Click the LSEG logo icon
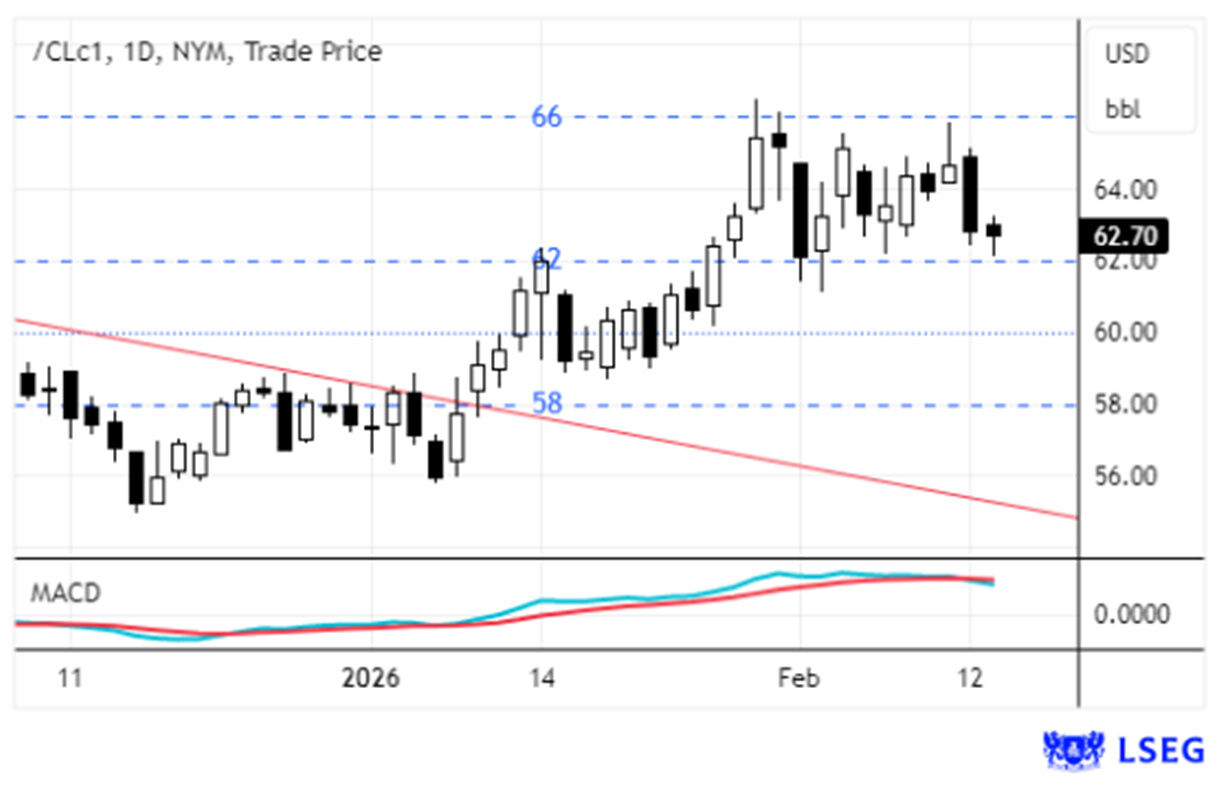The width and height of the screenshot is (1226, 788). pos(1072,749)
